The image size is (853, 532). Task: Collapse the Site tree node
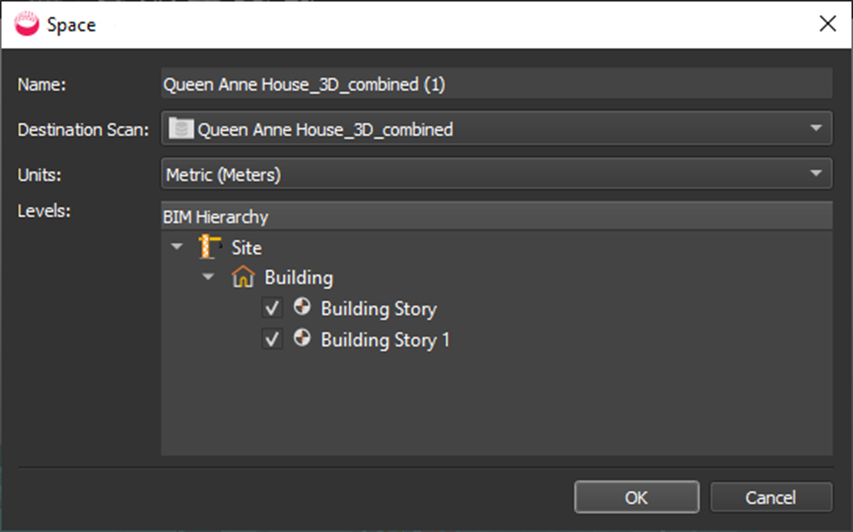[177, 247]
